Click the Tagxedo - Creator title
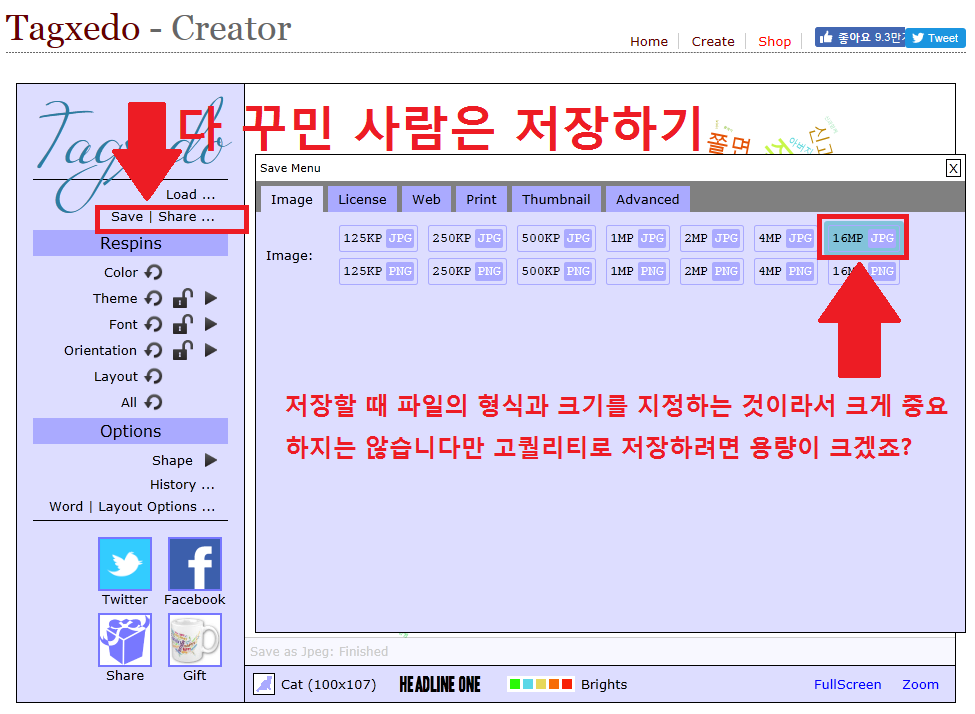975x714 pixels. tap(148, 28)
